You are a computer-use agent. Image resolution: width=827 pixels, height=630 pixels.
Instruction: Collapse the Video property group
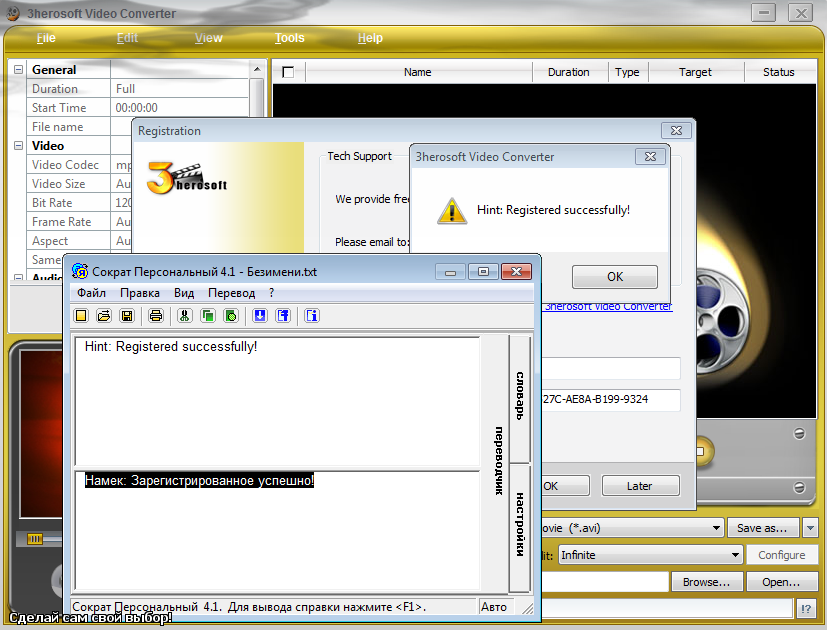coord(18,146)
